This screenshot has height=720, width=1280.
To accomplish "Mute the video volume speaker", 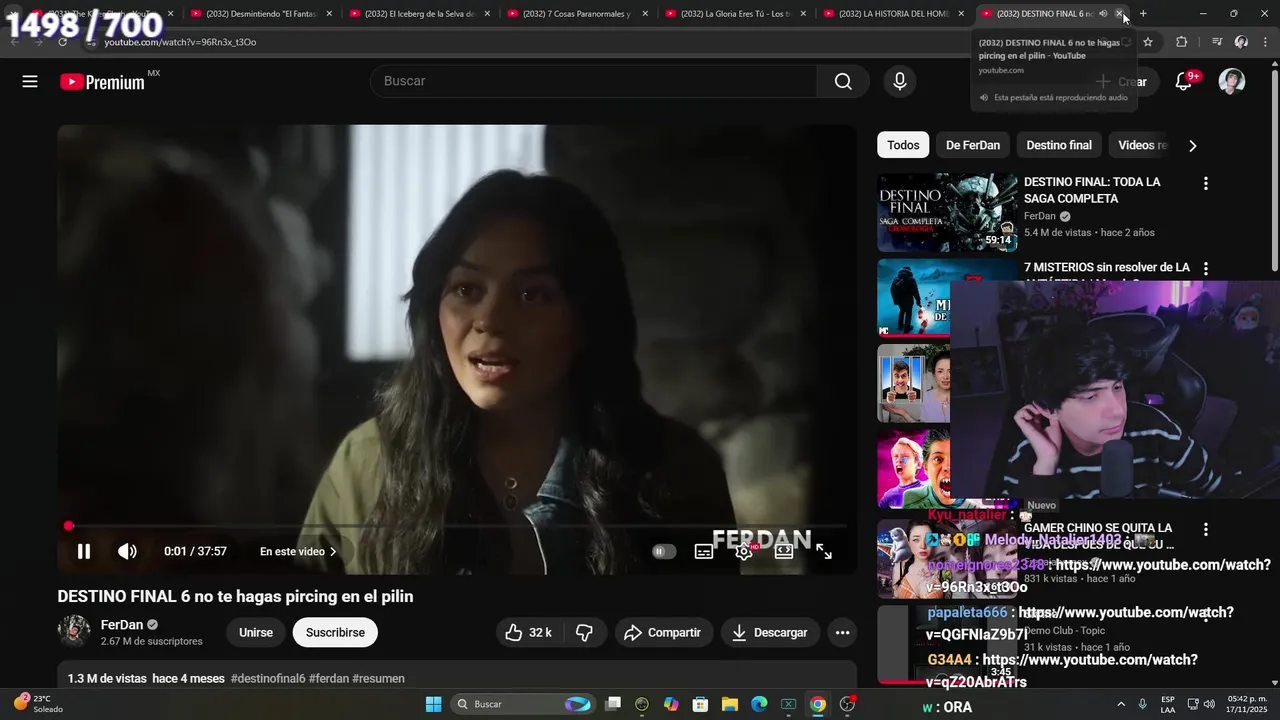I will [127, 551].
